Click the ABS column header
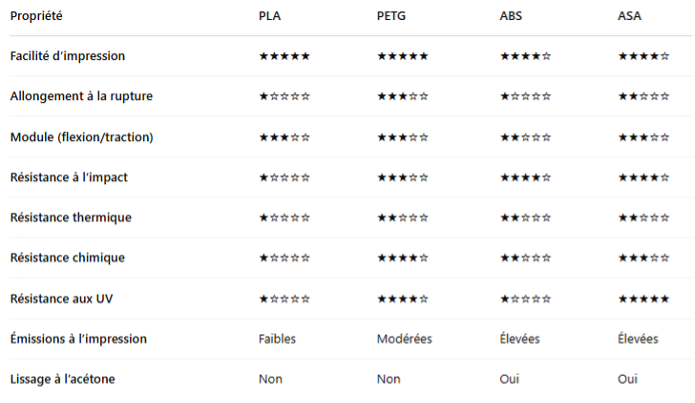 (511, 16)
